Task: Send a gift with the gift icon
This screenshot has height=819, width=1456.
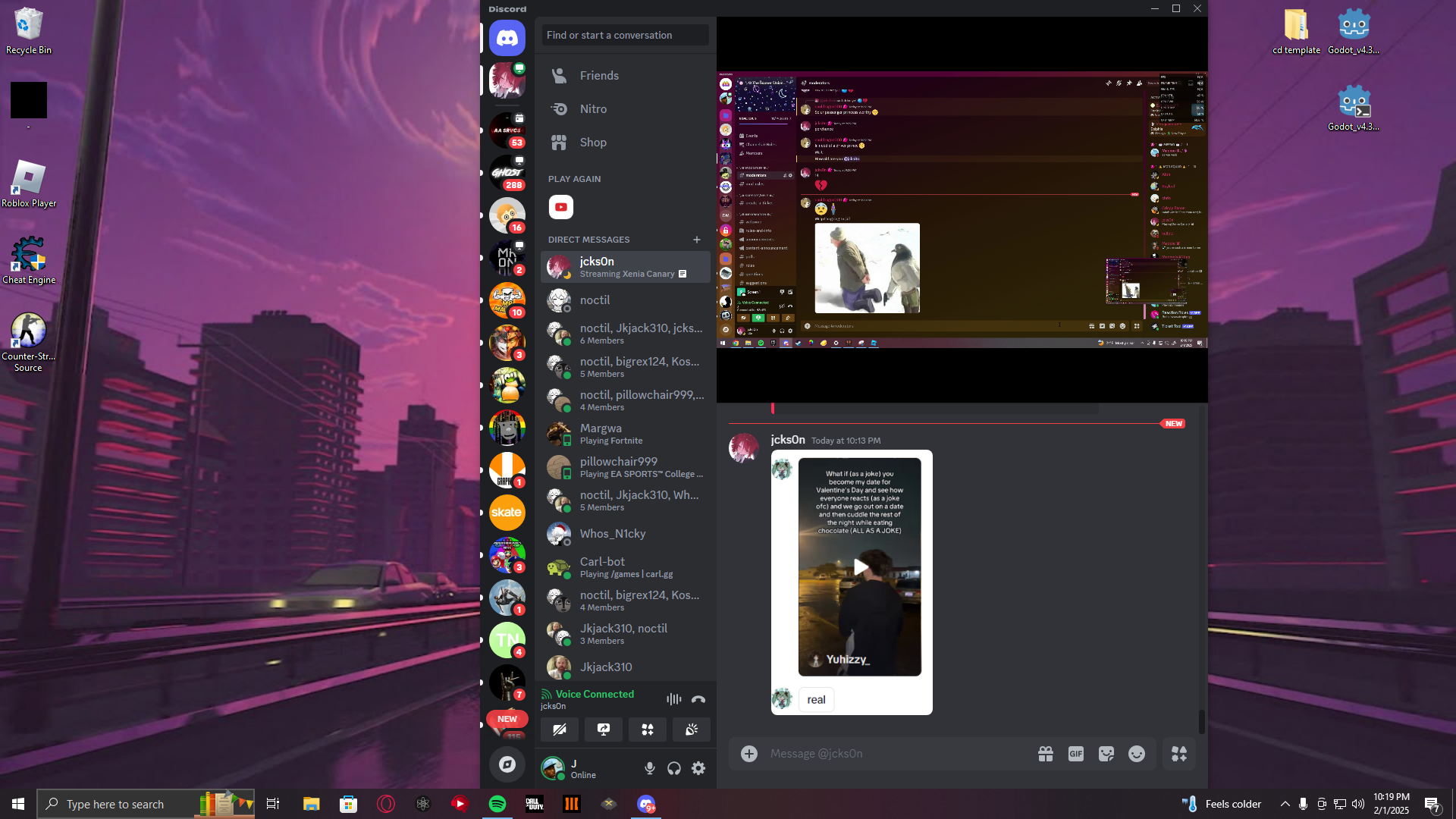Action: coord(1046,754)
